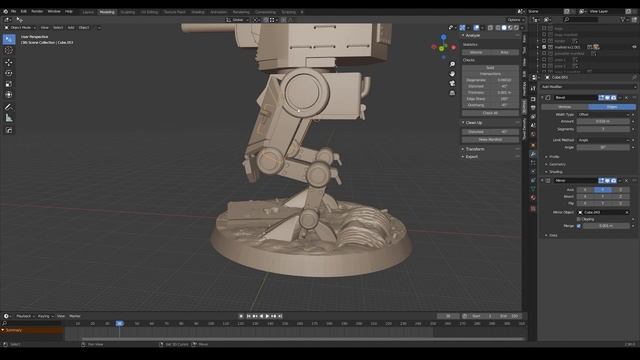The width and height of the screenshot is (640, 360).
Task: Click the Bevel Segments value field
Action: pyautogui.click(x=603, y=129)
